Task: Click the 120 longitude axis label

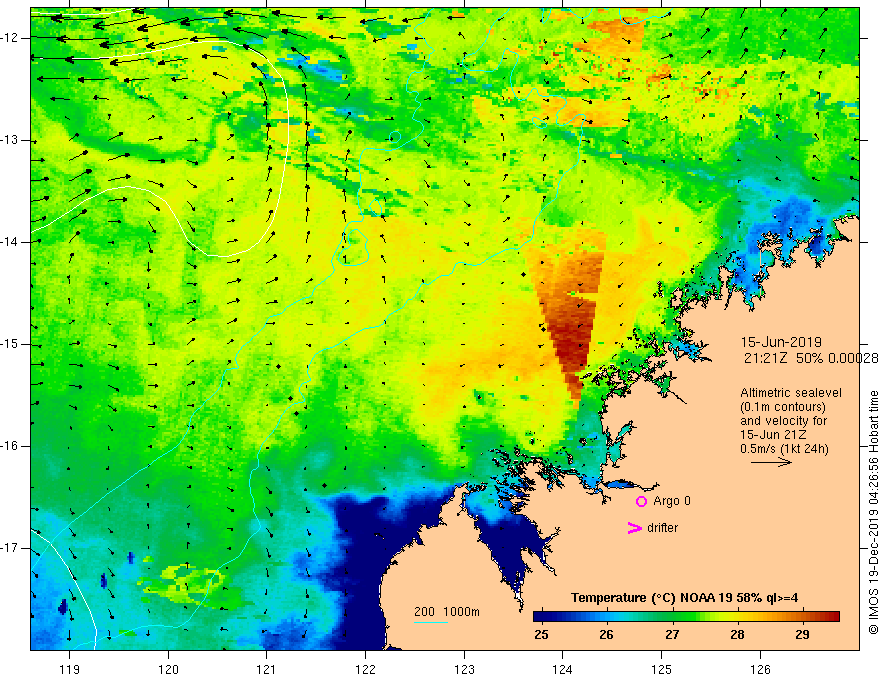Action: pyautogui.click(x=168, y=669)
